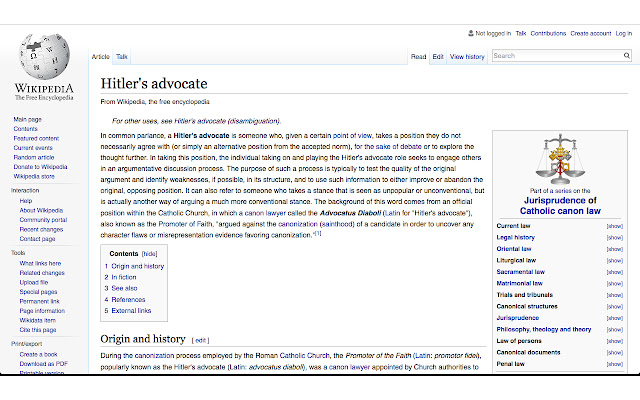640x400 pixels.
Task: Hide the Contents table
Action: (149, 254)
